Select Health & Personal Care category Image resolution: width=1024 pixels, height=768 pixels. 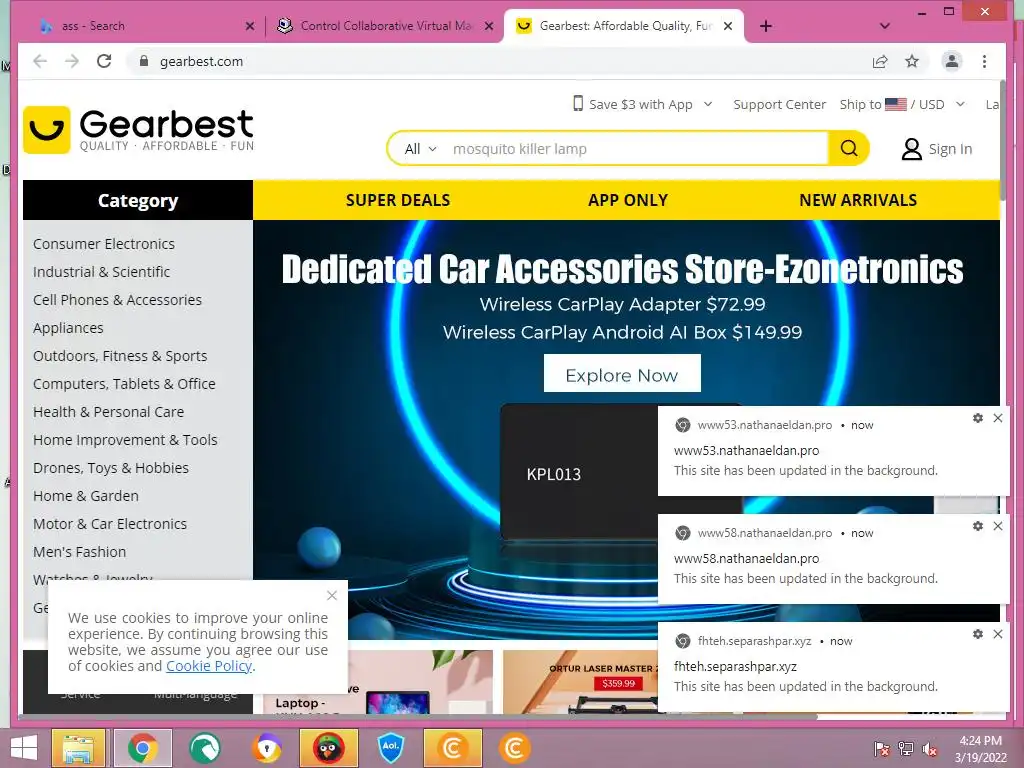[x=108, y=412]
